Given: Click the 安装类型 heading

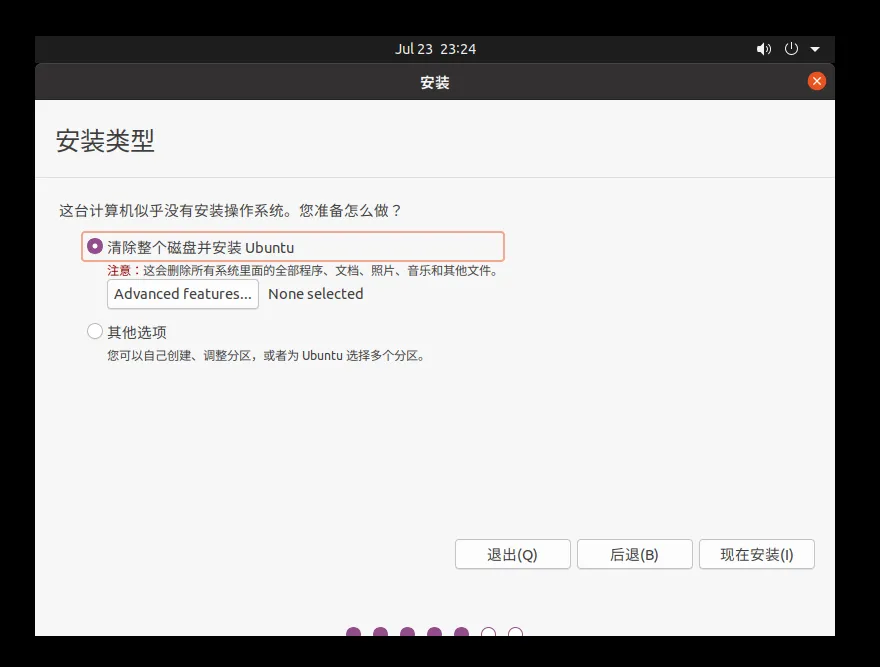Looking at the screenshot, I should [105, 140].
